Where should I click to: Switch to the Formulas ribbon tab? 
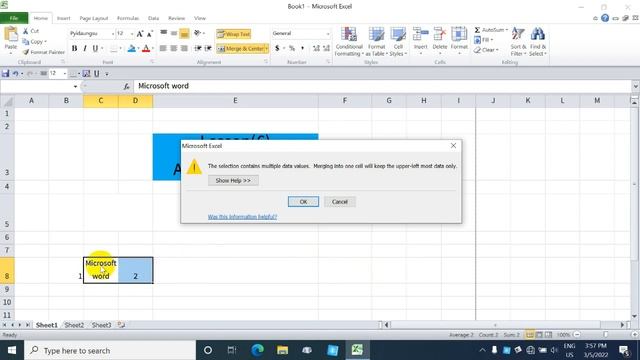(x=128, y=18)
